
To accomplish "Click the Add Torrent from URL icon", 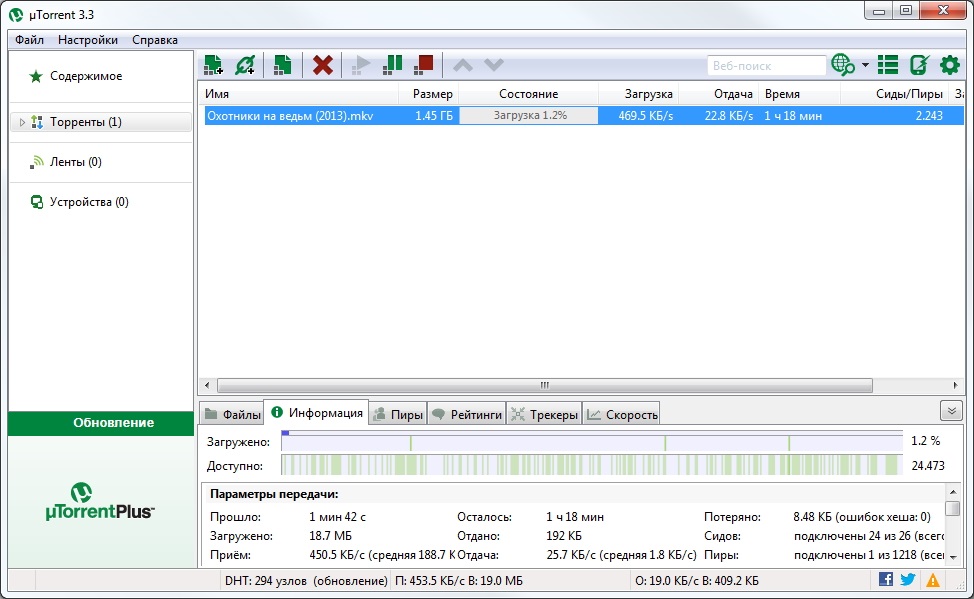I will point(245,65).
